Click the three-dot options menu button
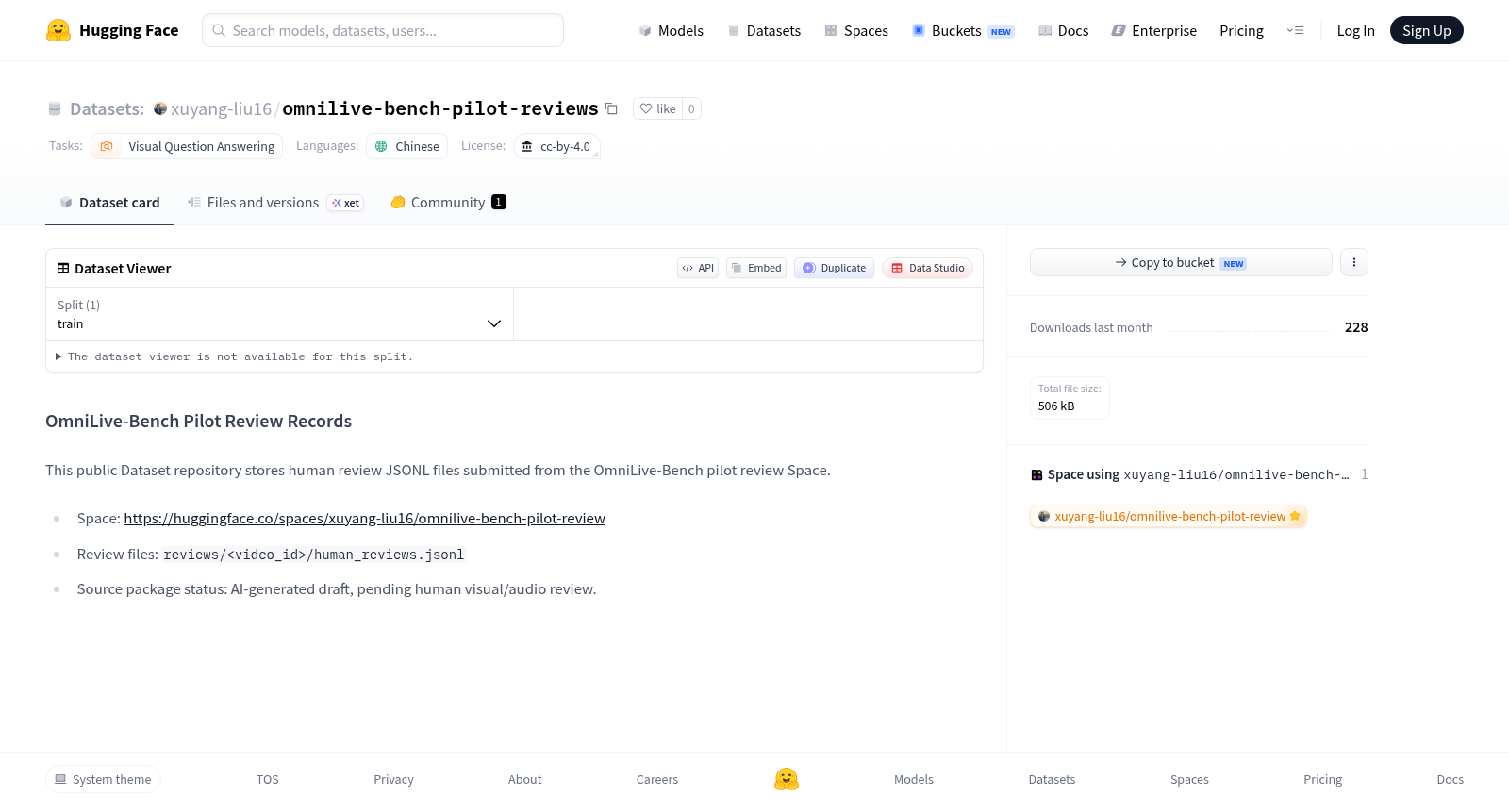The image size is (1509, 812). coord(1354,262)
